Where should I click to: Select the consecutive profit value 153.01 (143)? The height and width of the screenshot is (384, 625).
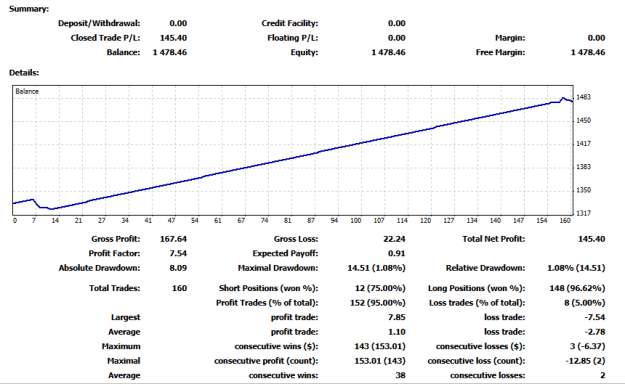click(380, 361)
